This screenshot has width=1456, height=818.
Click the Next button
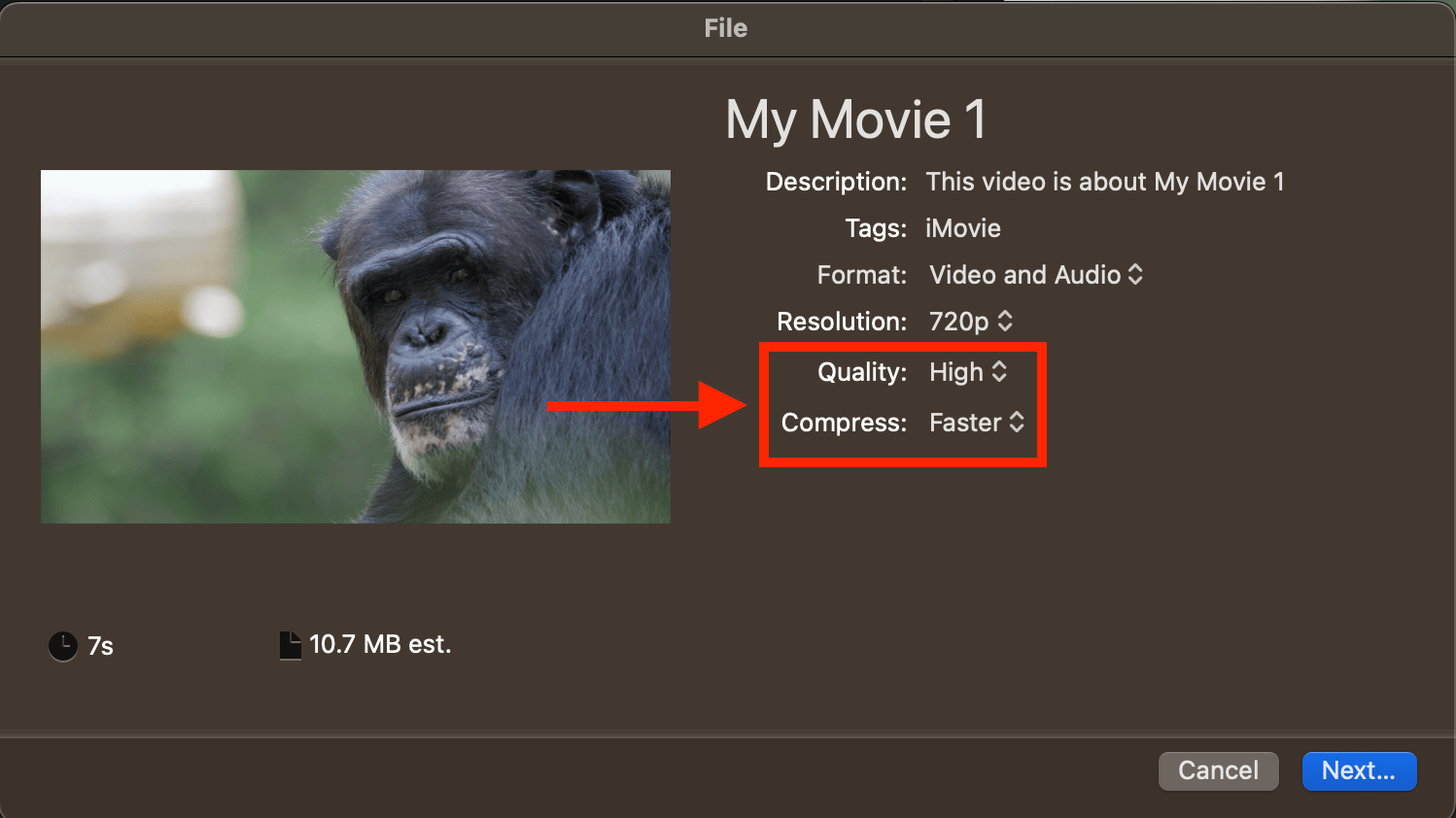(x=1358, y=770)
